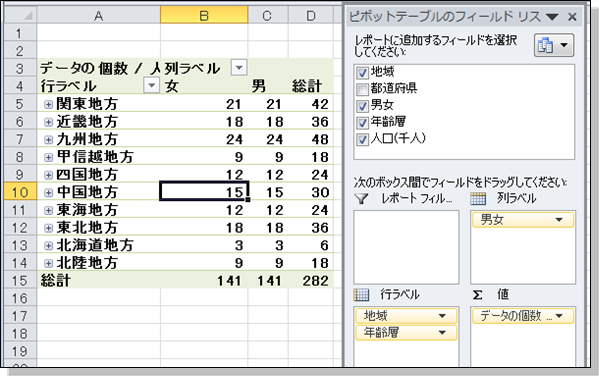Expand the 九州地方 row group
The width and height of the screenshot is (599, 376).
48,139
